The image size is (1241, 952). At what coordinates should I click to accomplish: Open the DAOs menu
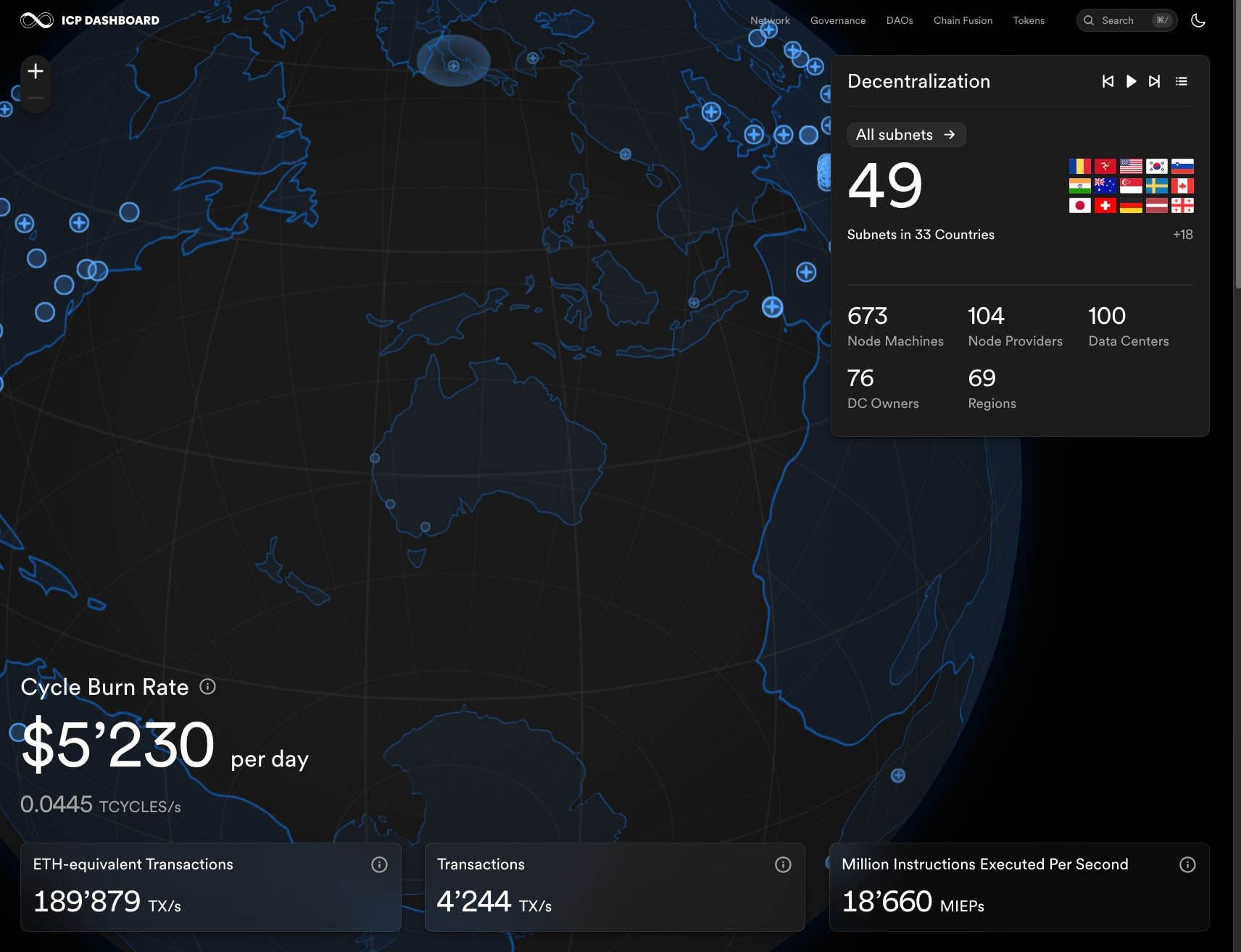(900, 20)
